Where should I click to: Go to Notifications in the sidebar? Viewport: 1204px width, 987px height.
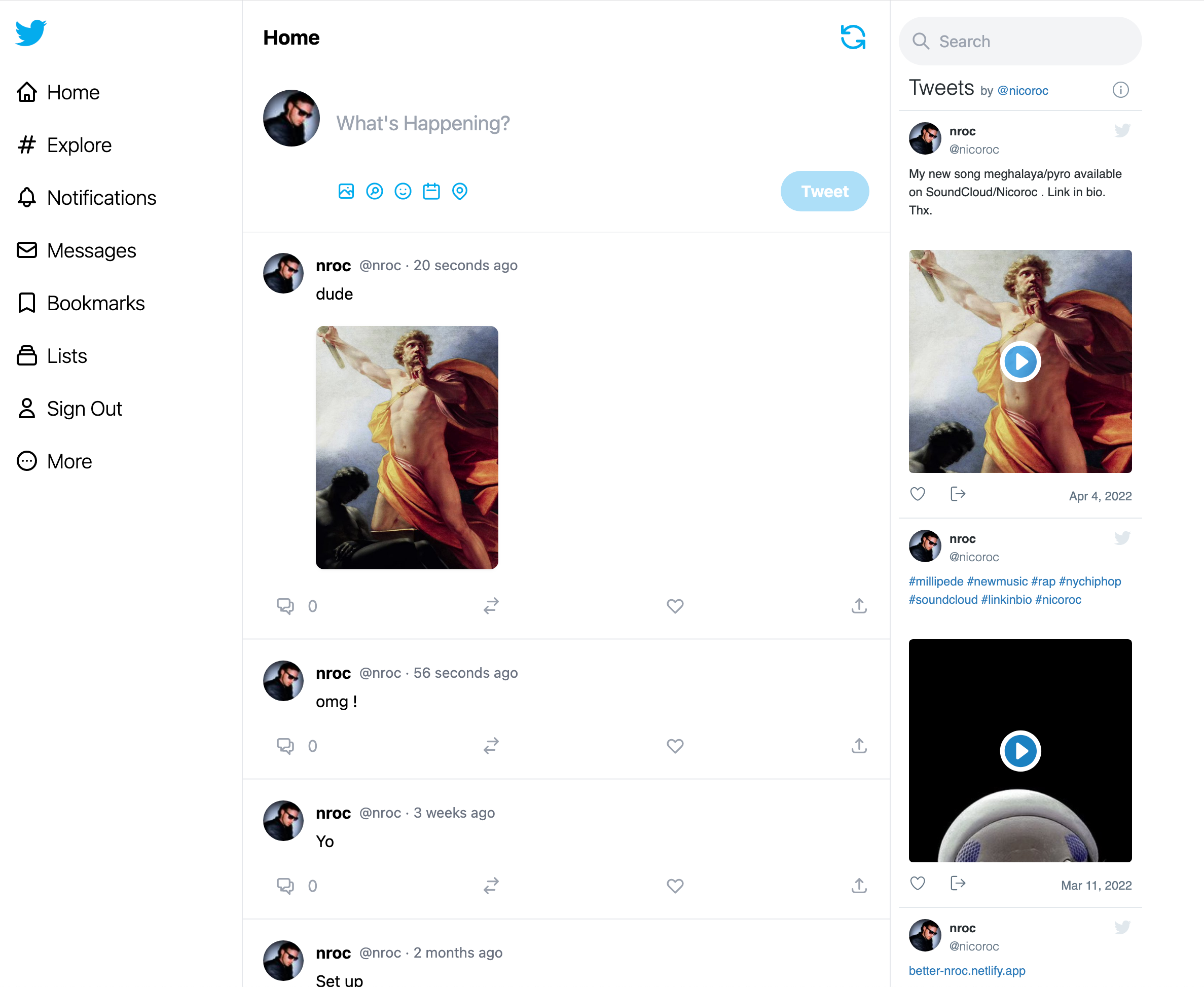86,197
